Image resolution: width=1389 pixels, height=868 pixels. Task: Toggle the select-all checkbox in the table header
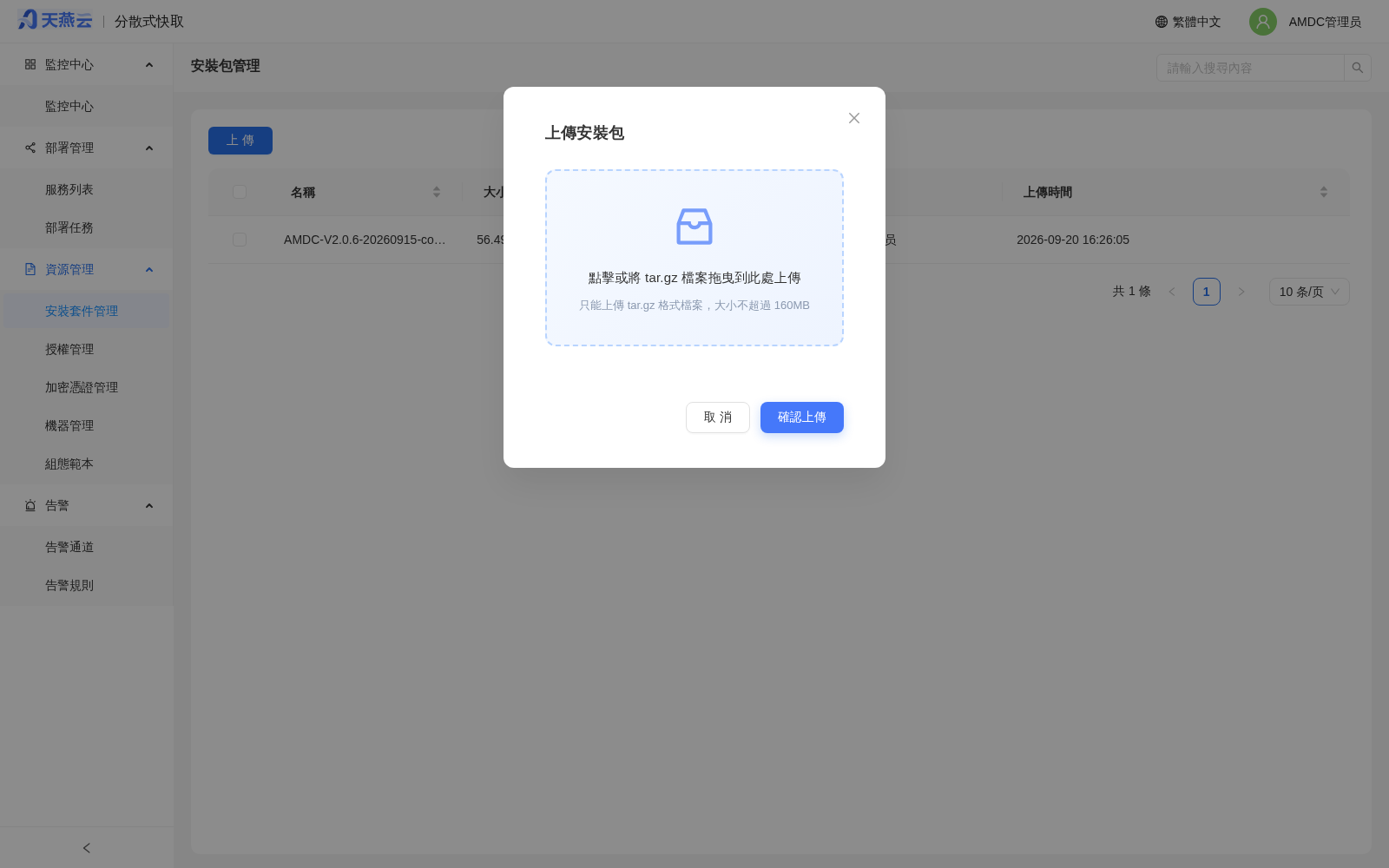240,192
